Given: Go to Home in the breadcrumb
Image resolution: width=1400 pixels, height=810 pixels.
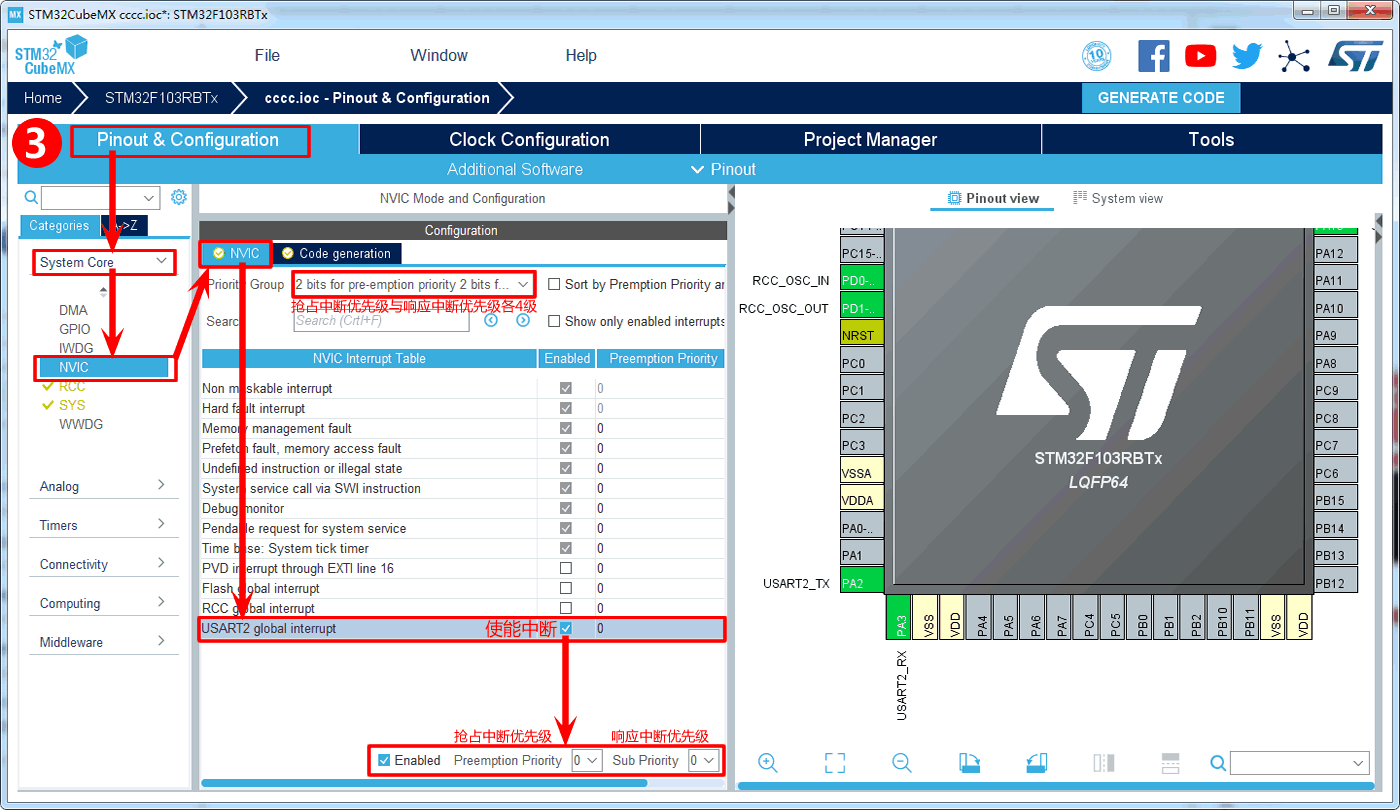Looking at the screenshot, I should coord(43,98).
